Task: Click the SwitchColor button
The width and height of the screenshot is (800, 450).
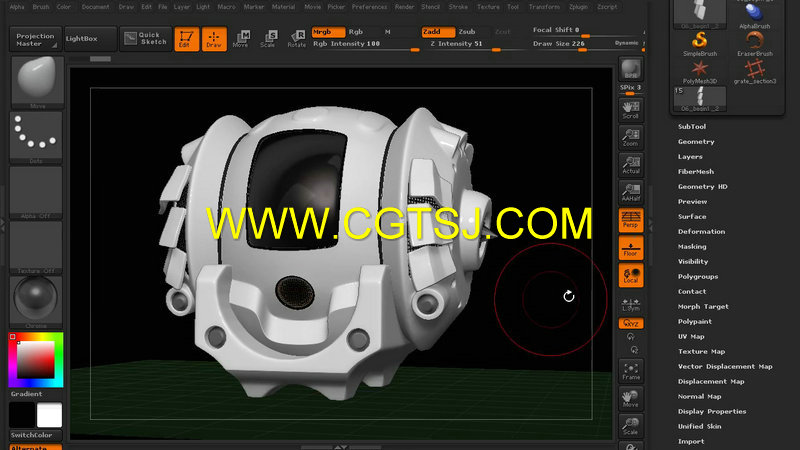Action: click(x=36, y=435)
